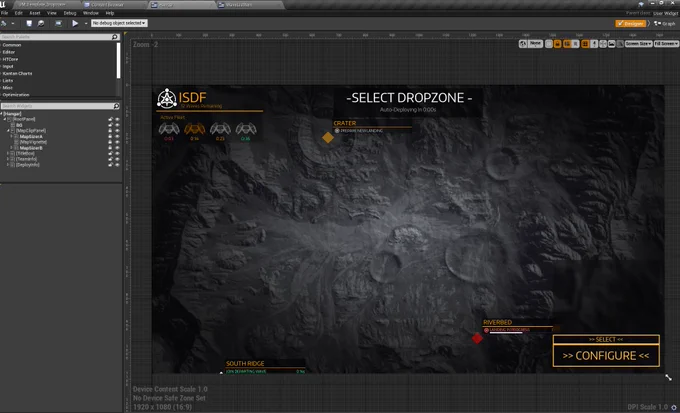680x413 pixels.
Task: Start Play with the triangle icon
Action: pos(75,23)
